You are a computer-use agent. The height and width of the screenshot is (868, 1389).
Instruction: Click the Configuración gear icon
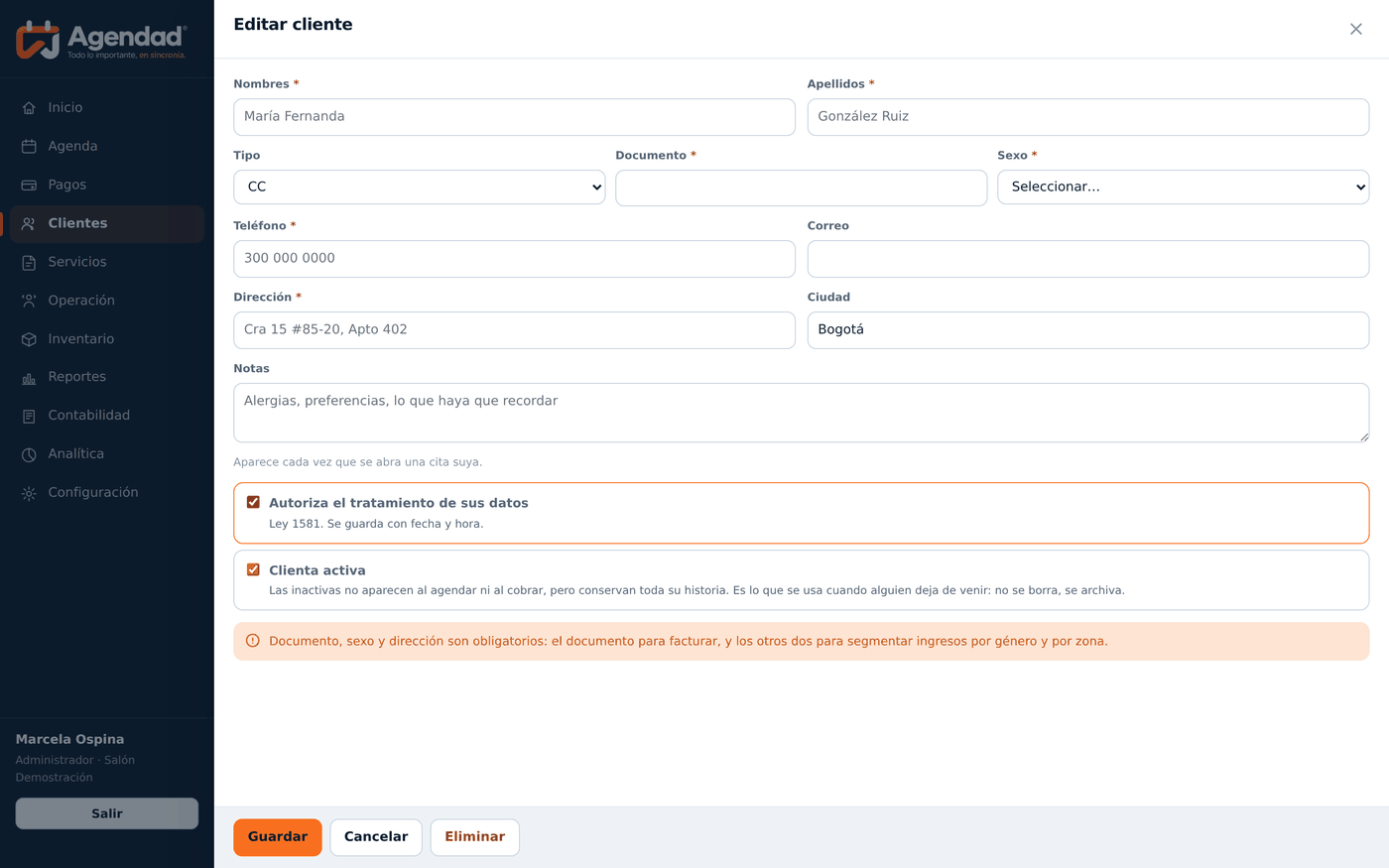pos(29,493)
